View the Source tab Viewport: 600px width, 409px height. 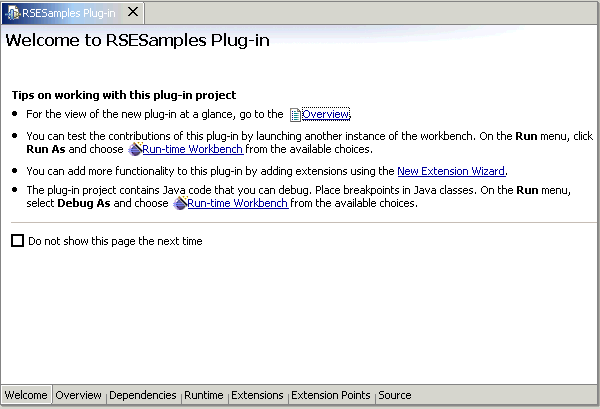[394, 396]
